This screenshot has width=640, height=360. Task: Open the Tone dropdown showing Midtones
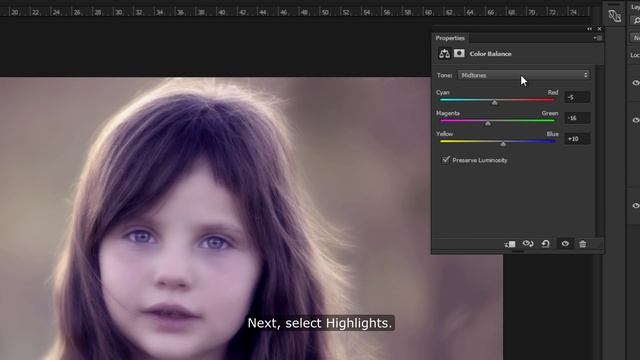(x=524, y=75)
